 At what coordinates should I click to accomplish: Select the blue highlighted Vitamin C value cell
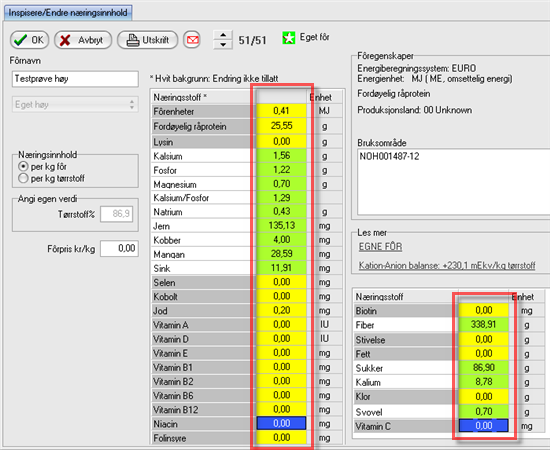click(x=483, y=426)
